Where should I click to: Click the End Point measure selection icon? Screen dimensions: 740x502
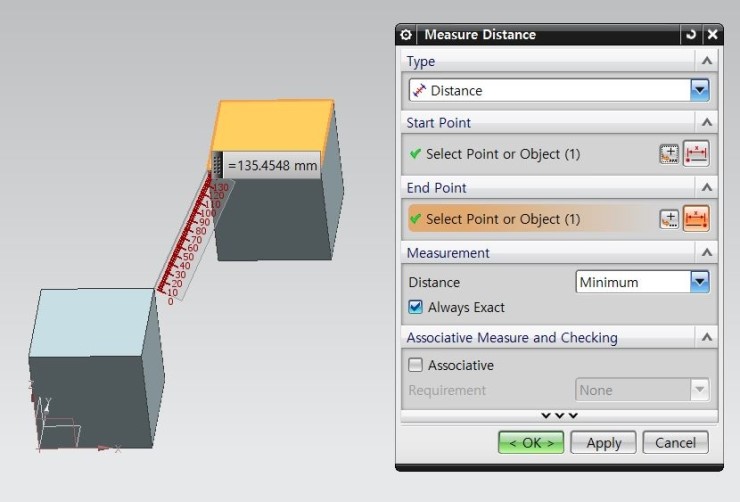pos(696,219)
